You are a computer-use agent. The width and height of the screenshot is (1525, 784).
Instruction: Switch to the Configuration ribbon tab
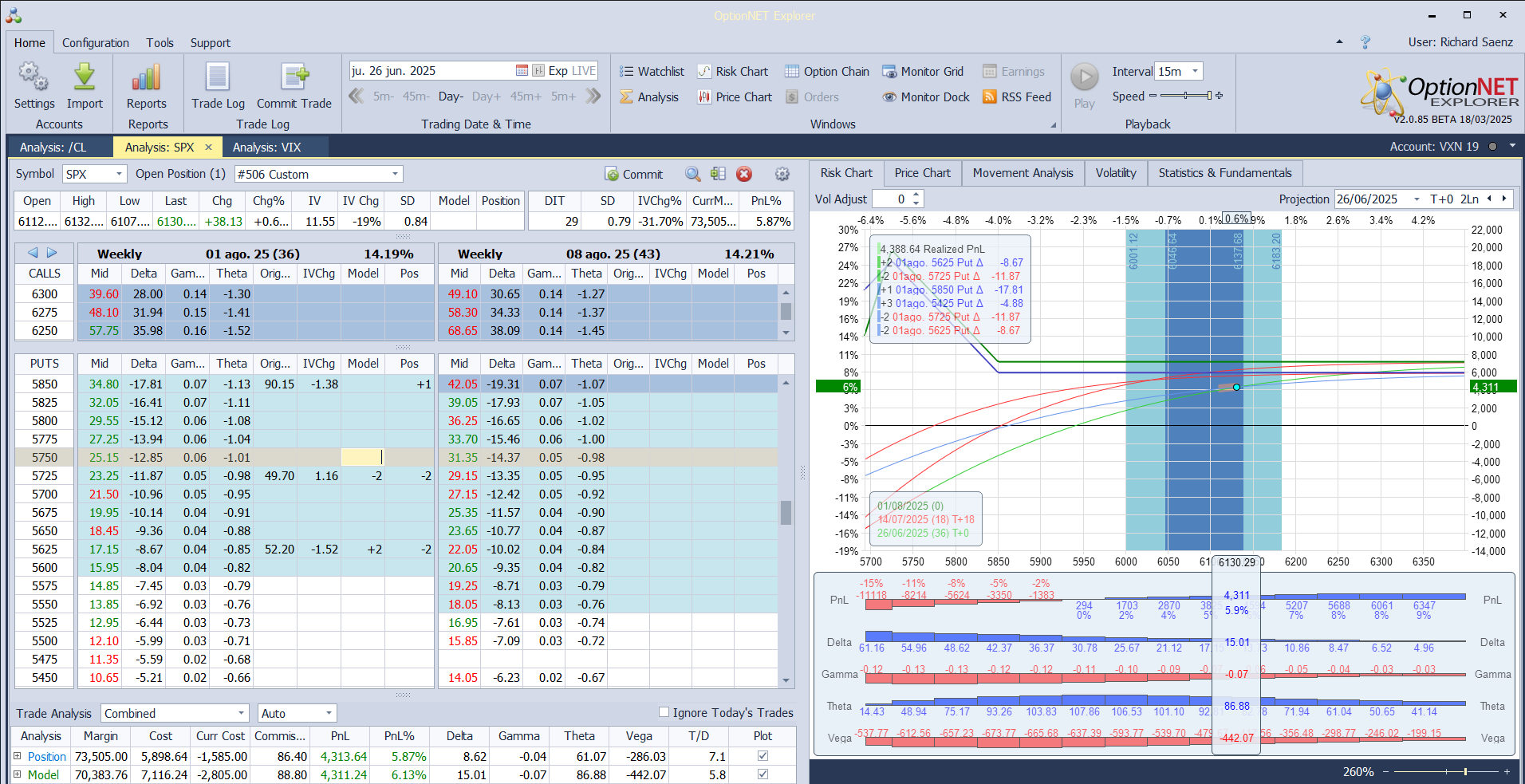(x=96, y=43)
